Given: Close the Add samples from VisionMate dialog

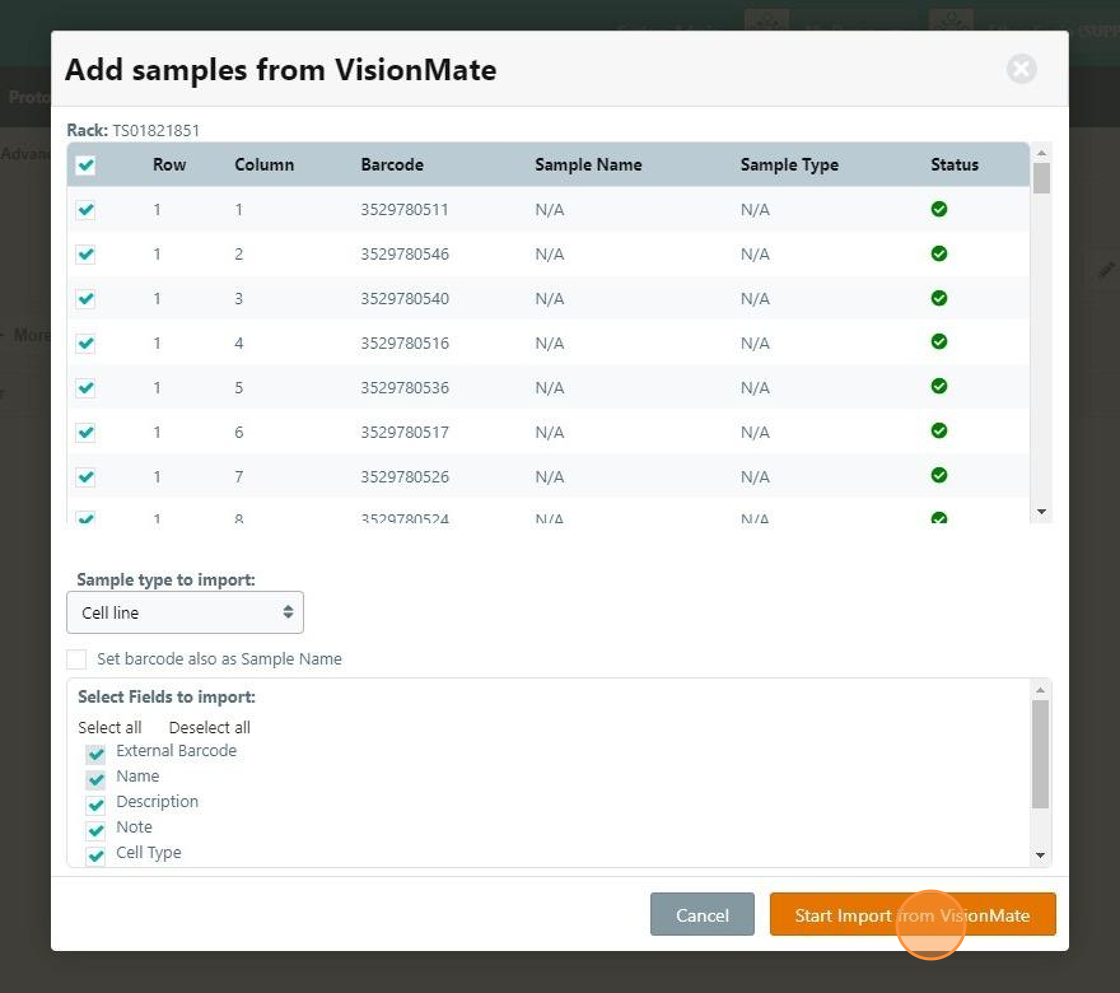Looking at the screenshot, I should pos(1021,69).
